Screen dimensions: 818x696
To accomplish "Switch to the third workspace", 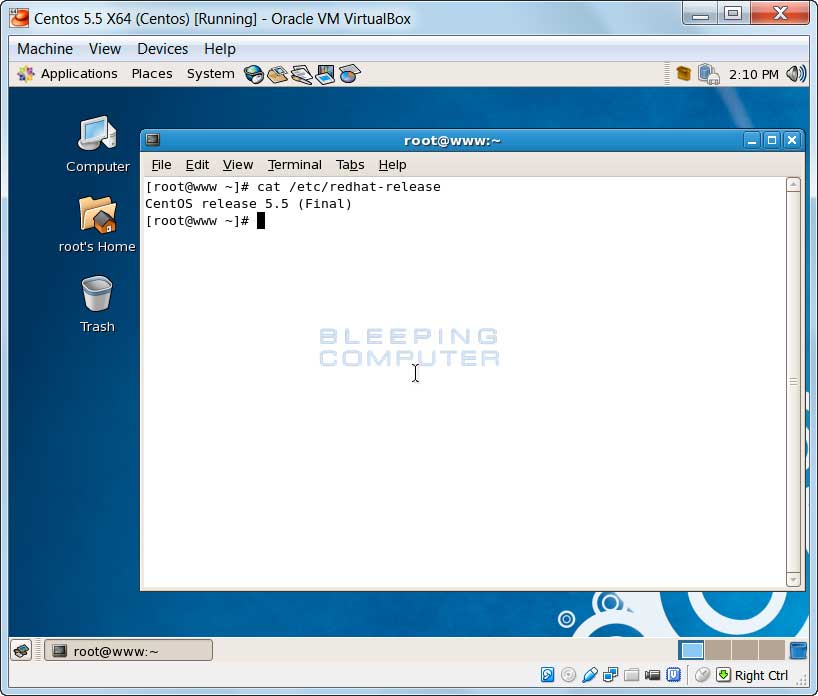I will [745, 651].
